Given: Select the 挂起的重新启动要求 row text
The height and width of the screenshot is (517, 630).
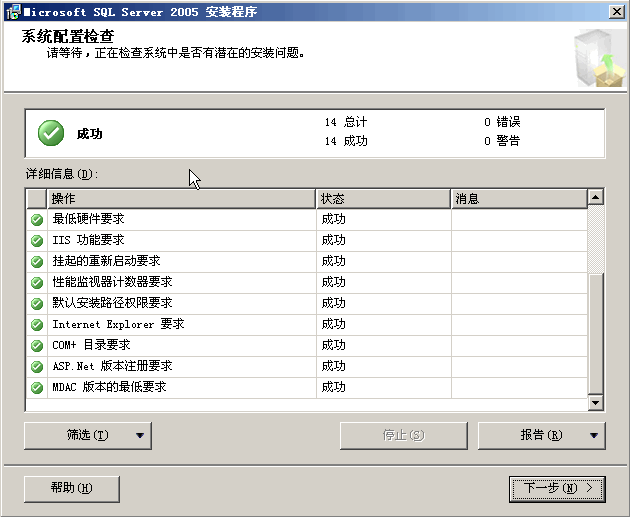Looking at the screenshot, I should click(x=106, y=261).
